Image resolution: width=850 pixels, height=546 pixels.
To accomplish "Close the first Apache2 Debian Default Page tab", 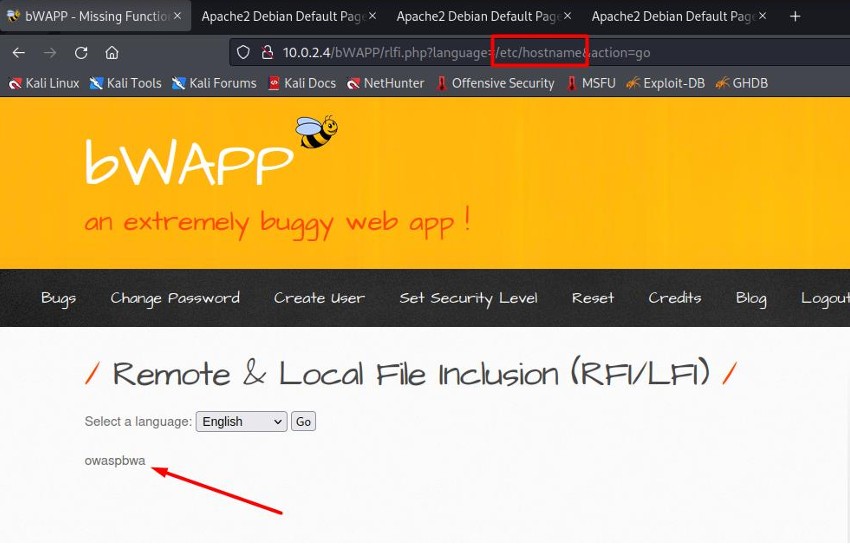I will [x=372, y=16].
